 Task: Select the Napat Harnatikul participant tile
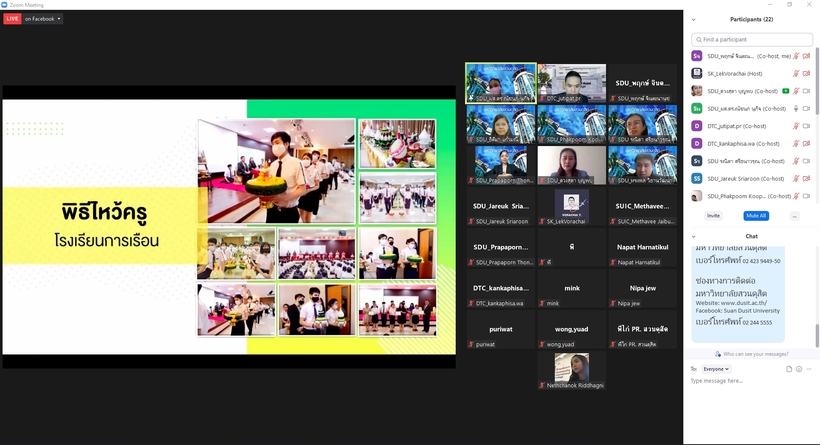point(642,247)
